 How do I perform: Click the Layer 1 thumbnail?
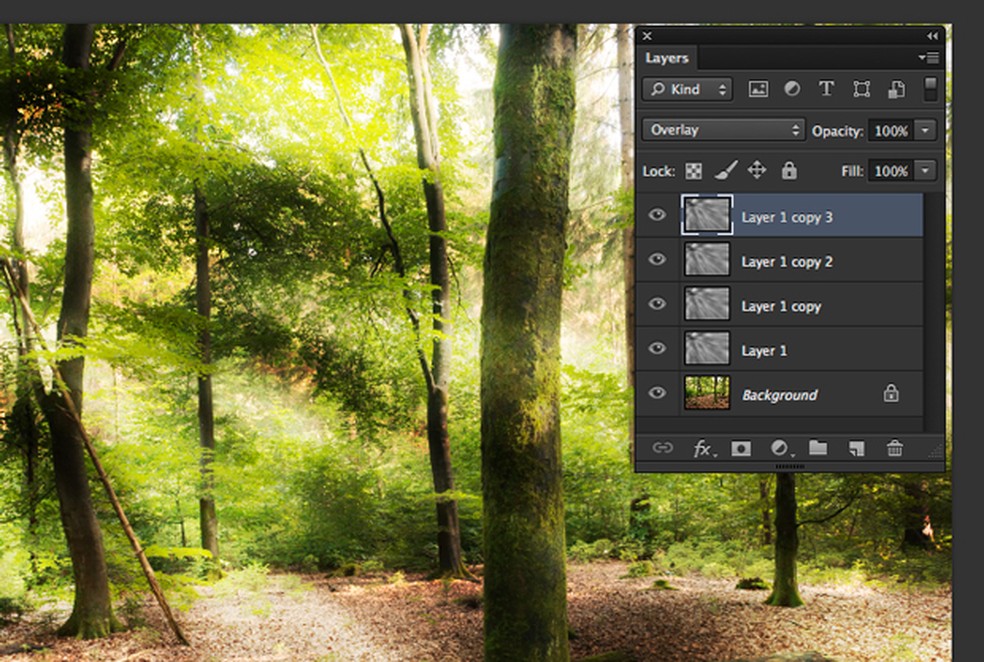tap(706, 349)
